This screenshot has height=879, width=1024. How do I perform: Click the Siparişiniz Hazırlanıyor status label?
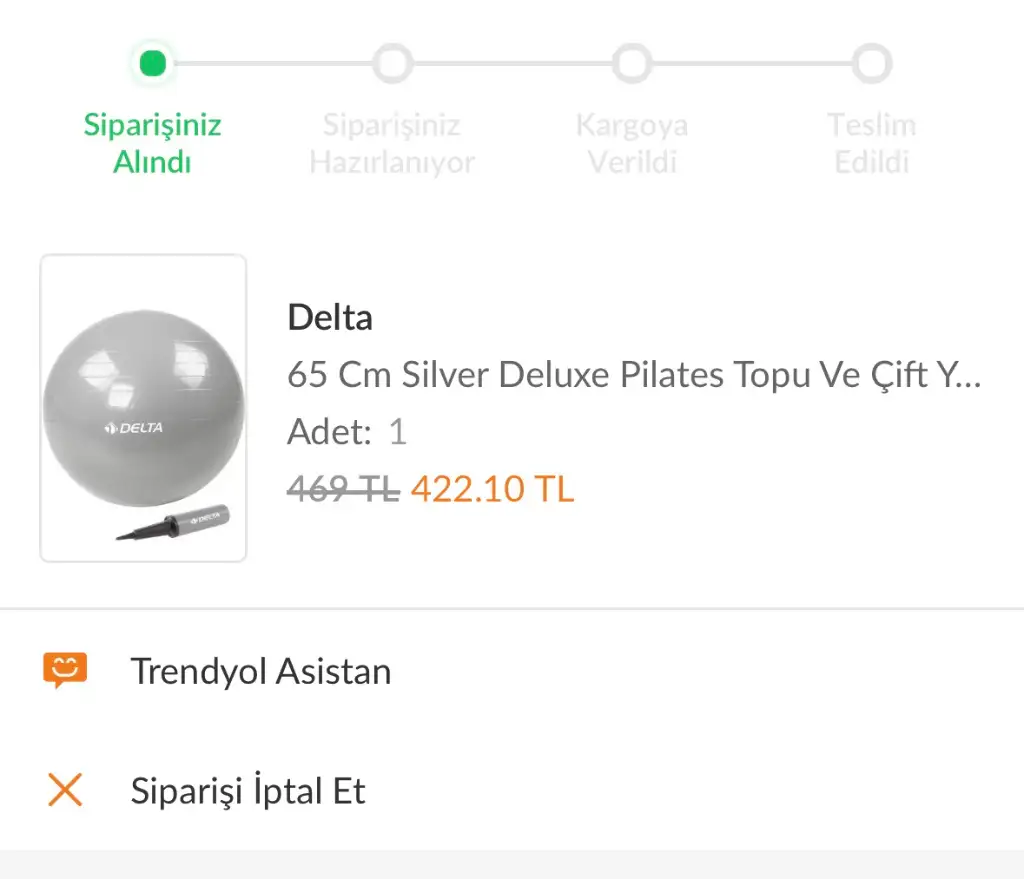click(392, 143)
